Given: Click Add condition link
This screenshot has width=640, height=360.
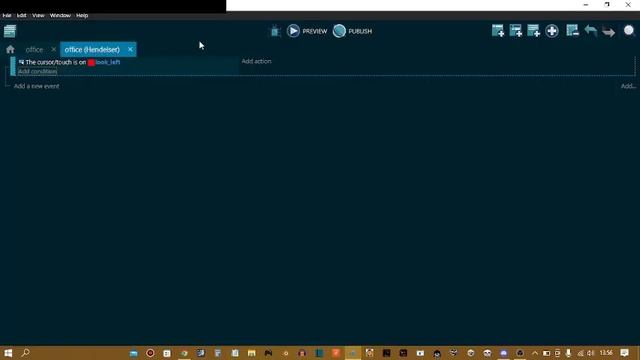Looking at the screenshot, I should tap(38, 71).
